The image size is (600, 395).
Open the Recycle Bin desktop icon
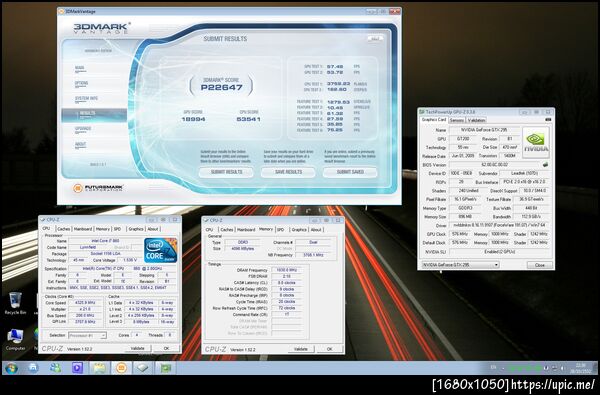point(15,303)
